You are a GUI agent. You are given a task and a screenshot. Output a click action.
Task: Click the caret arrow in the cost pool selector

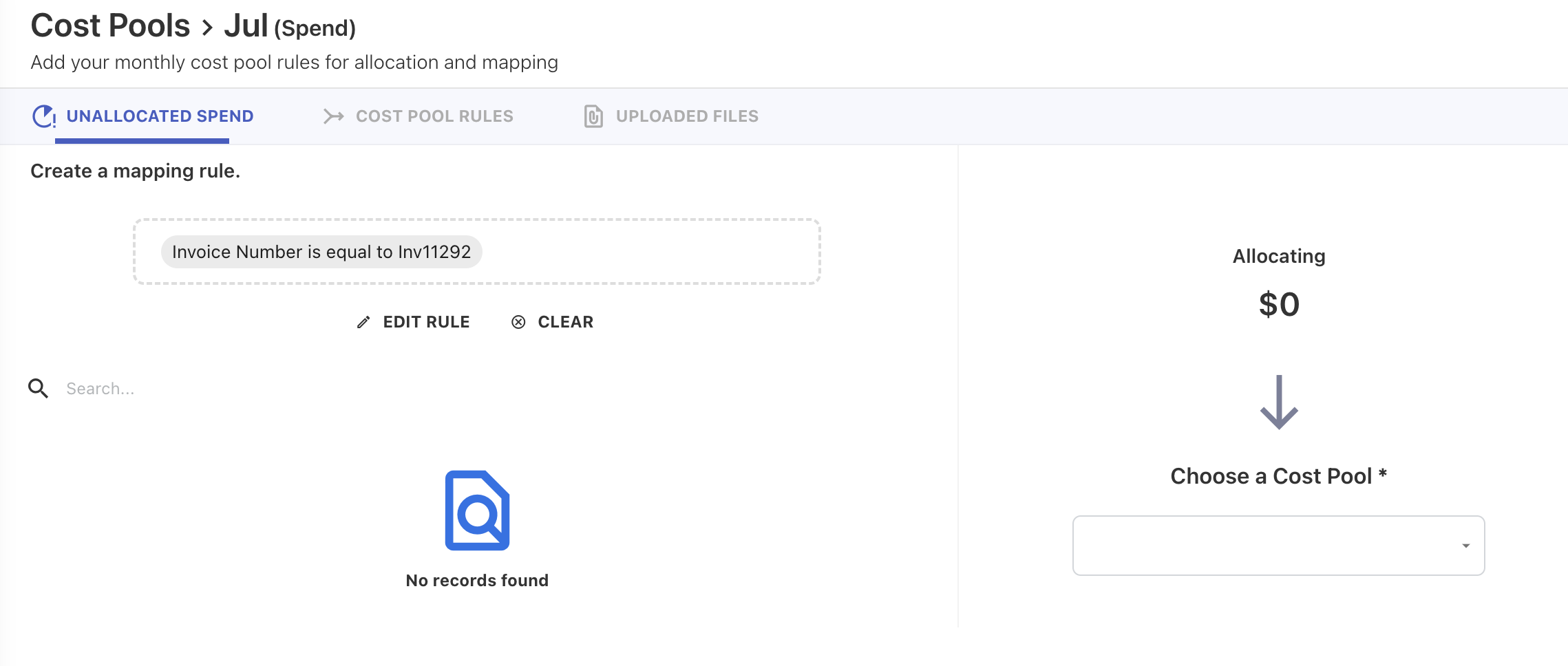[1465, 546]
